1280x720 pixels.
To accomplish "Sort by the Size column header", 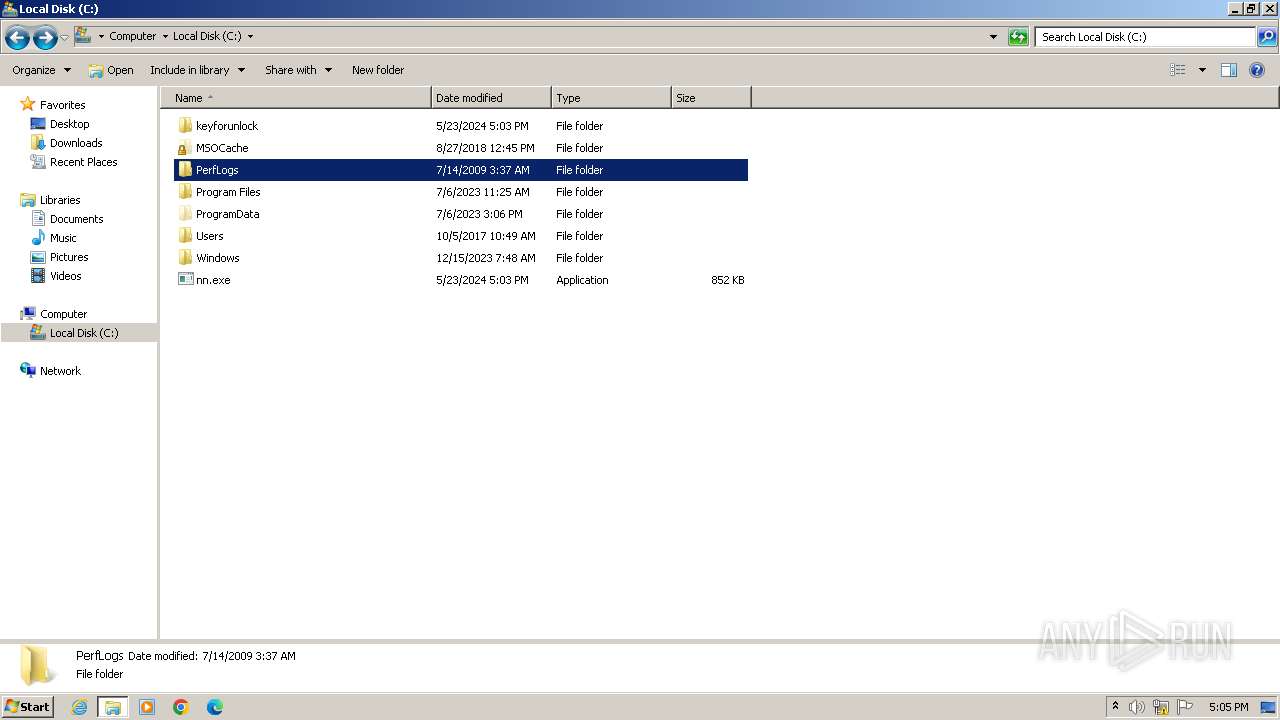I will [x=711, y=98].
